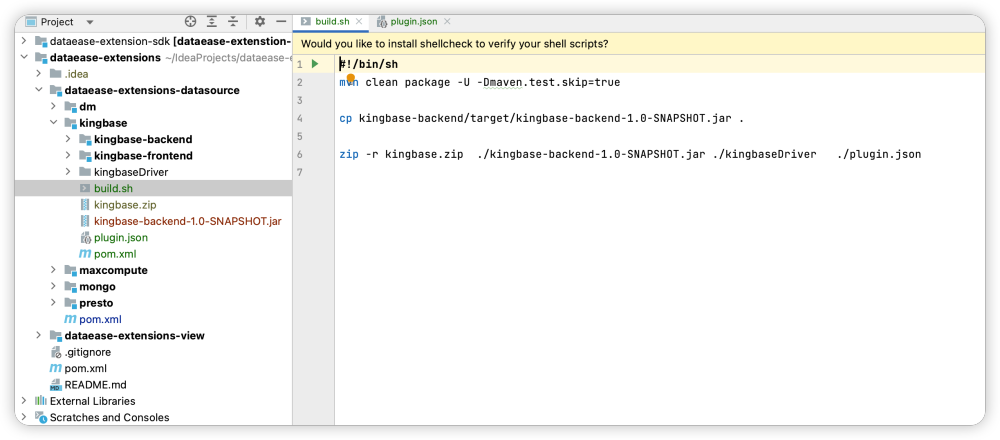The height and width of the screenshot is (440, 1000).
Task: Click the kingbase.zip archive icon
Action: 85,205
